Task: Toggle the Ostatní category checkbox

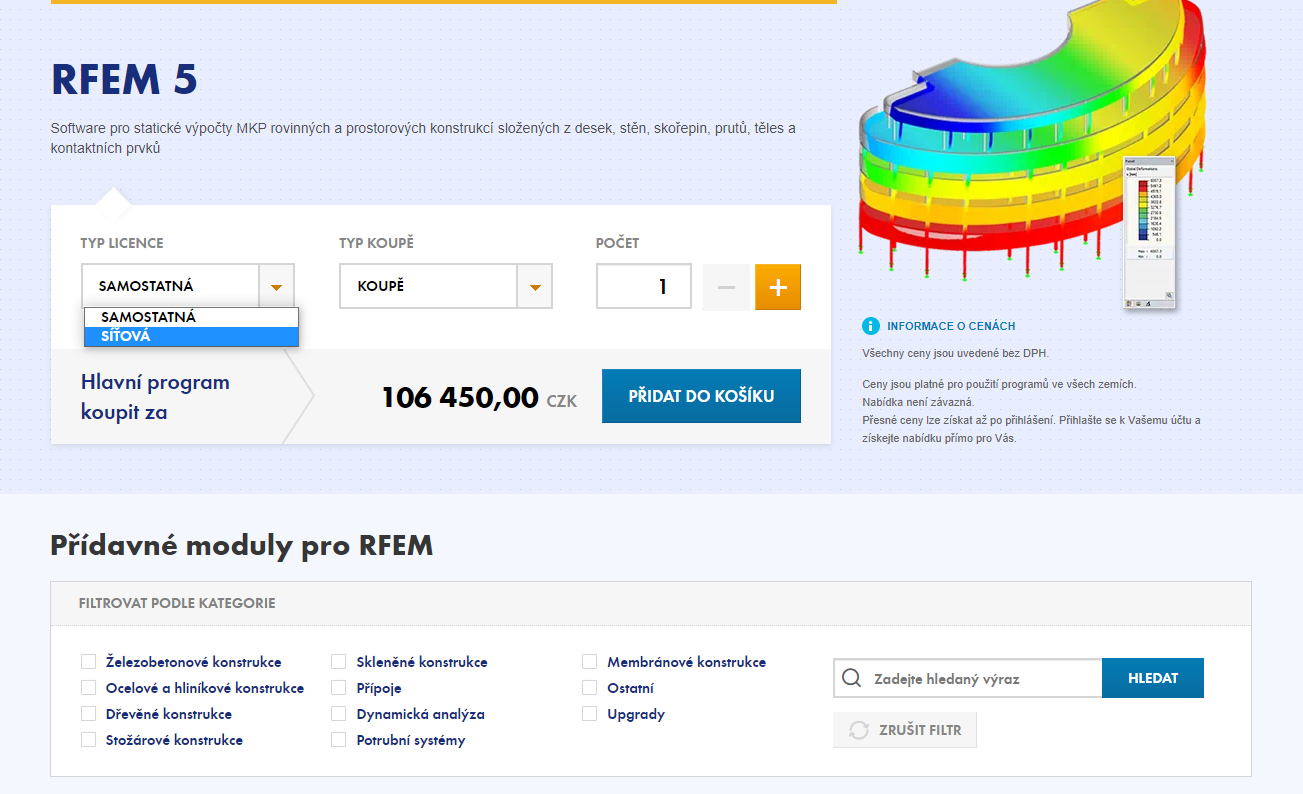Action: click(590, 688)
